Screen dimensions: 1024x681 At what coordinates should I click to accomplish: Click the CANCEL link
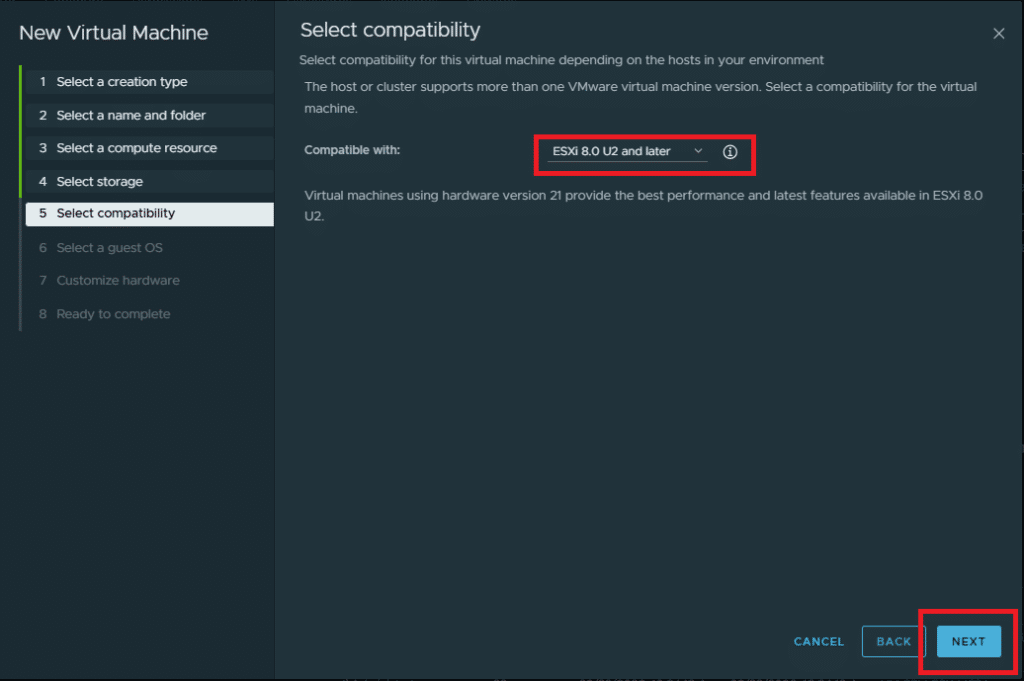(818, 642)
